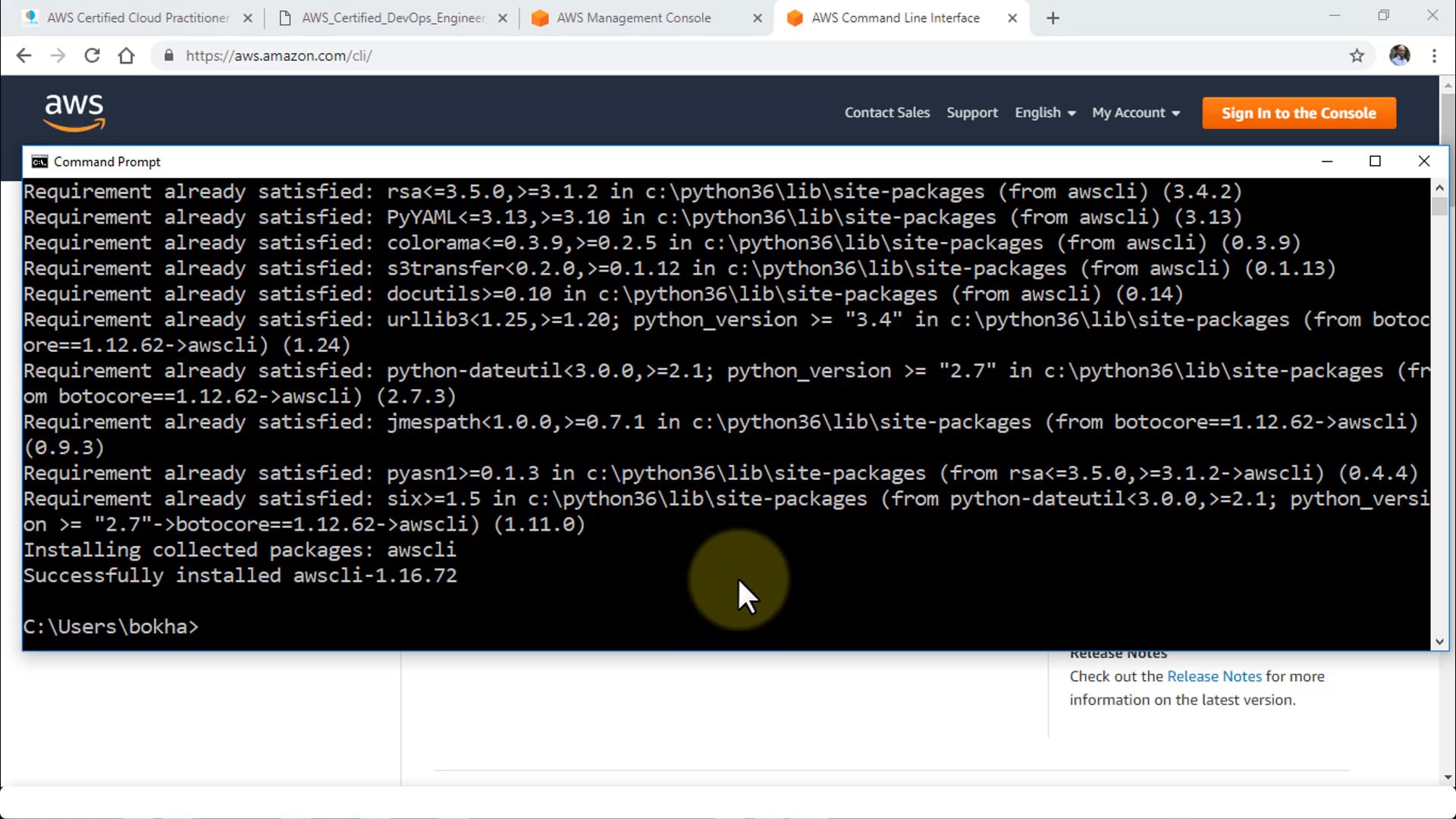Open the Release Notes link
This screenshot has height=819, width=1456.
point(1213,676)
